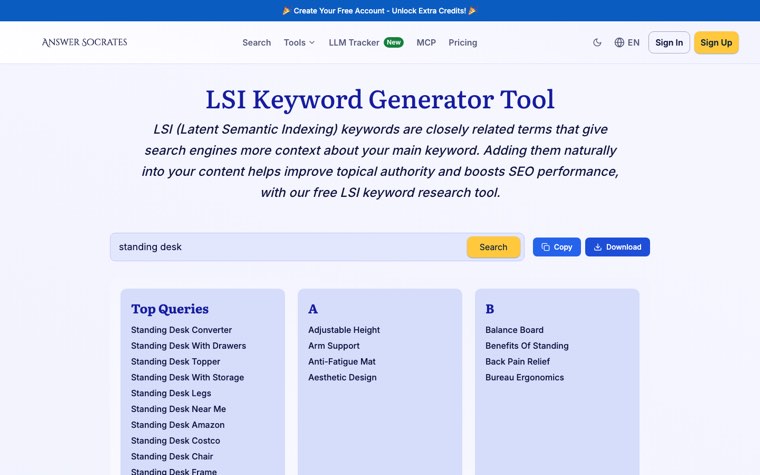Screen dimensions: 760x475
Task: Open the EN language selector
Action: 627,43
